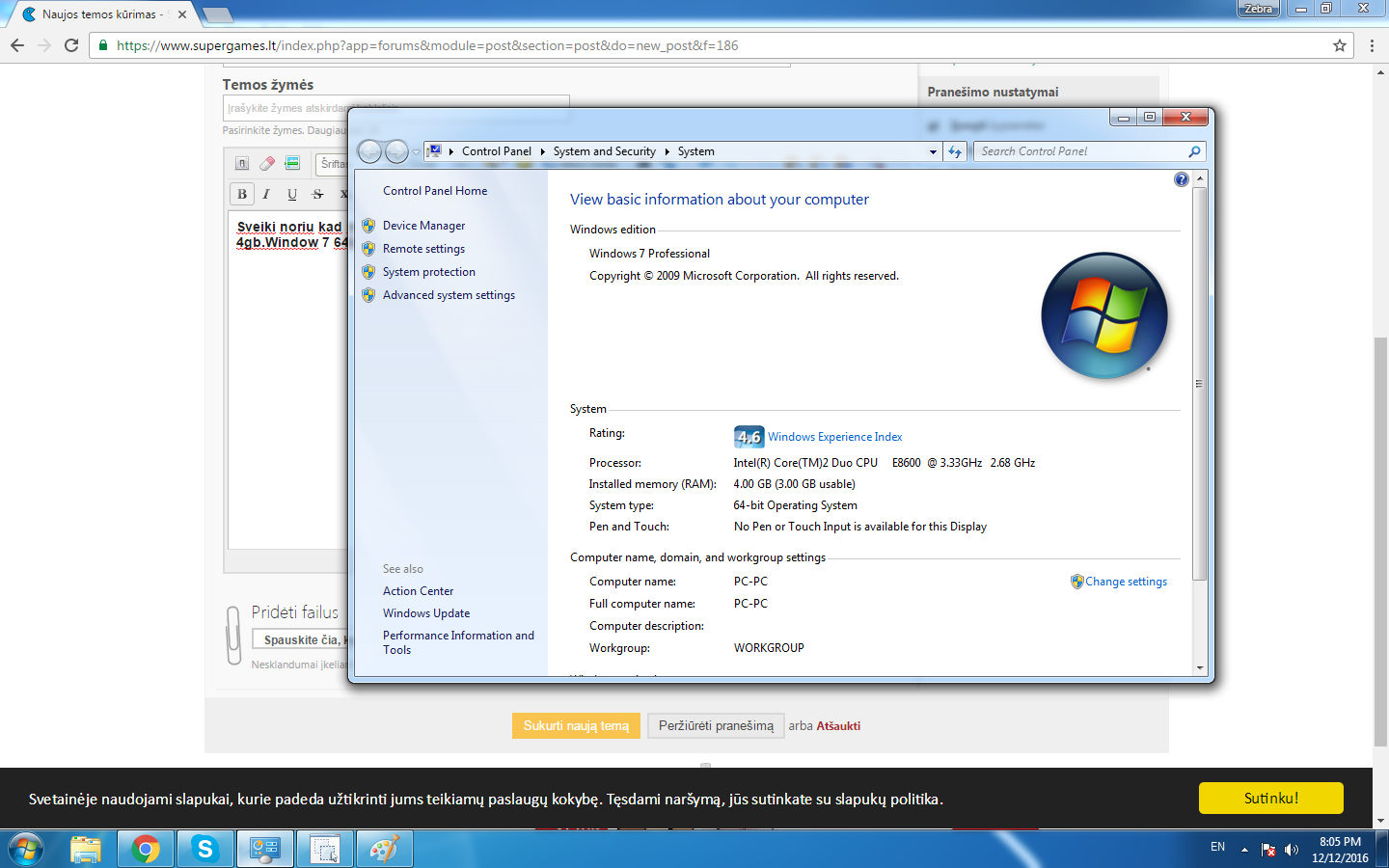Click the System window vertical scrollbar
Screen dimensions: 1389x868
click(1200, 384)
